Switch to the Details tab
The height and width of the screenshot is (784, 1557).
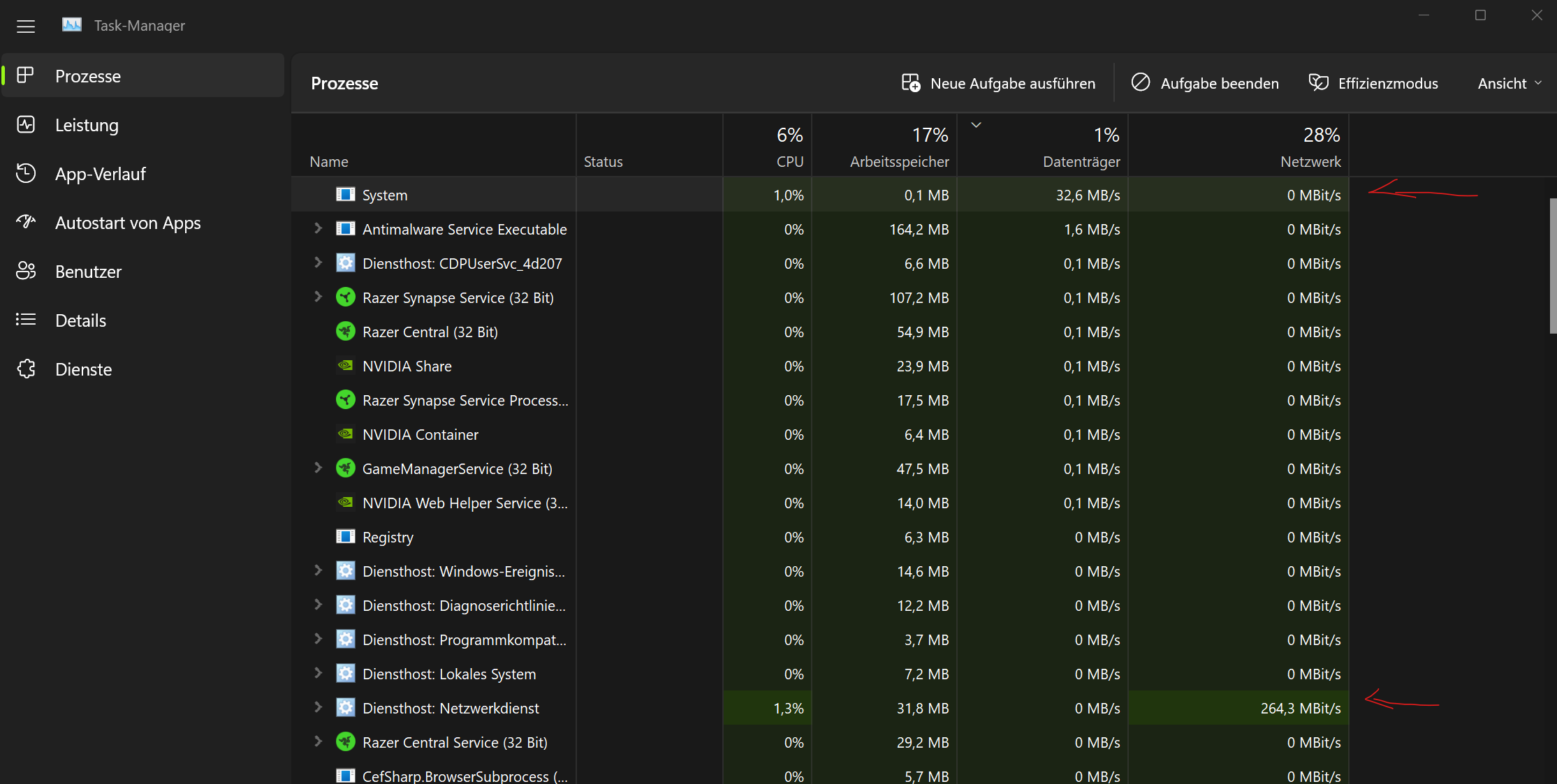(80, 320)
